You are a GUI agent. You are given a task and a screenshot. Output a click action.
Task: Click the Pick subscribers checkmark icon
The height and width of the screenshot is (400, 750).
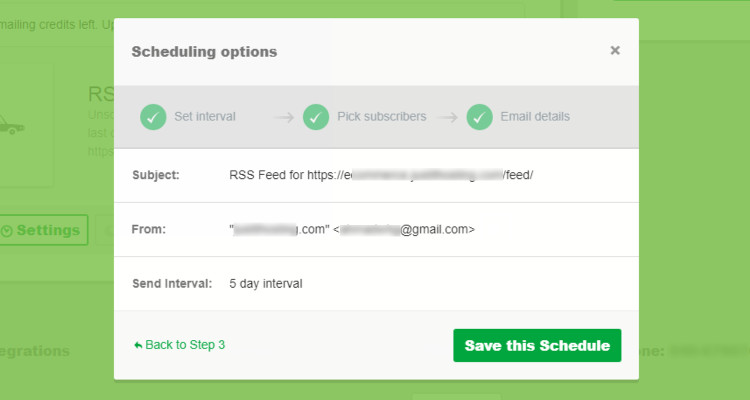point(316,117)
